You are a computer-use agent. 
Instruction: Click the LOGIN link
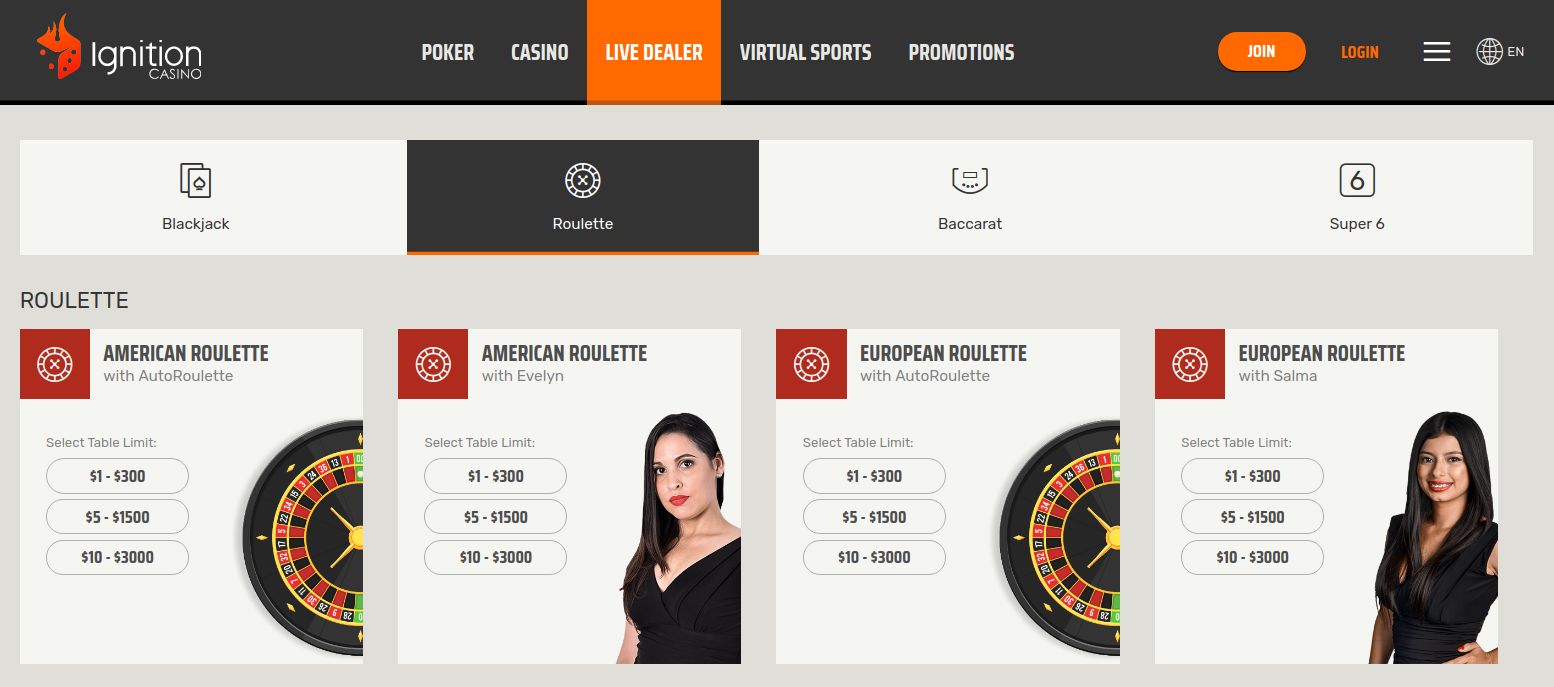click(x=1359, y=52)
